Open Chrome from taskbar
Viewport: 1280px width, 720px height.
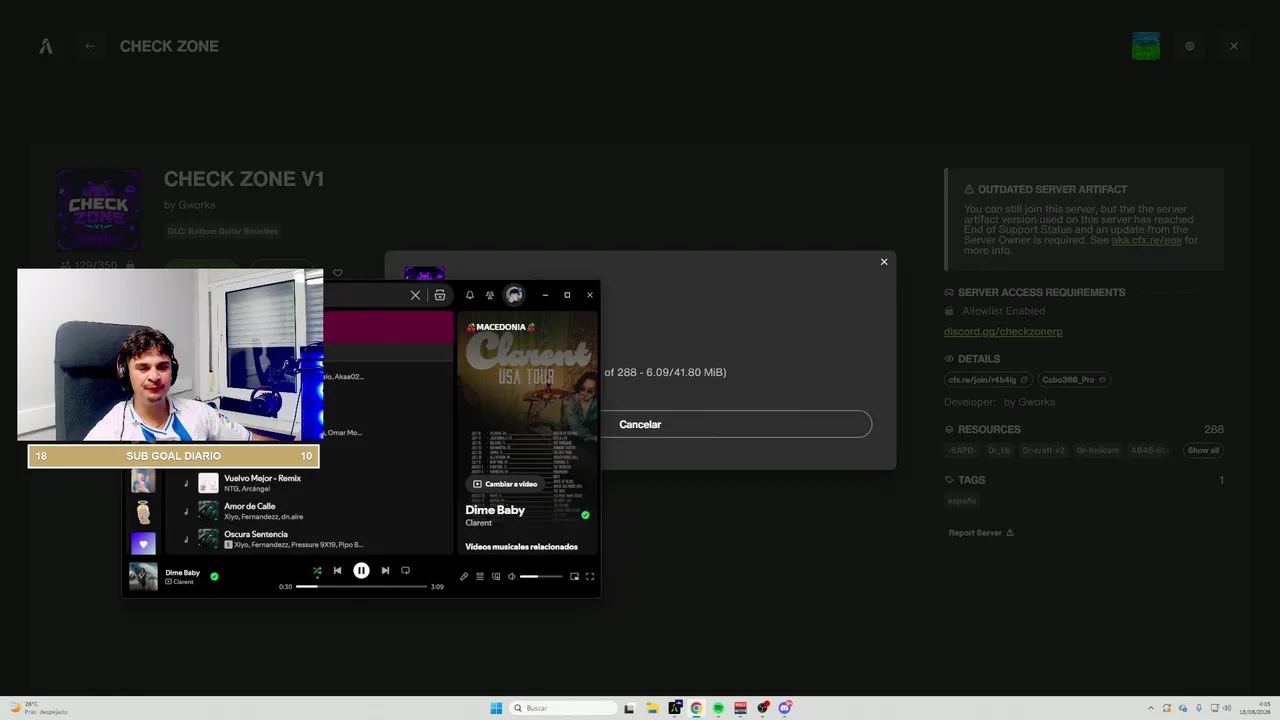696,708
